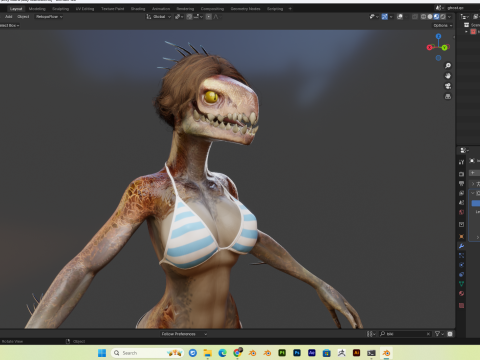Click the pan view hand icon
Image resolution: width=480 pixels, height=360 pixels.
(448, 76)
